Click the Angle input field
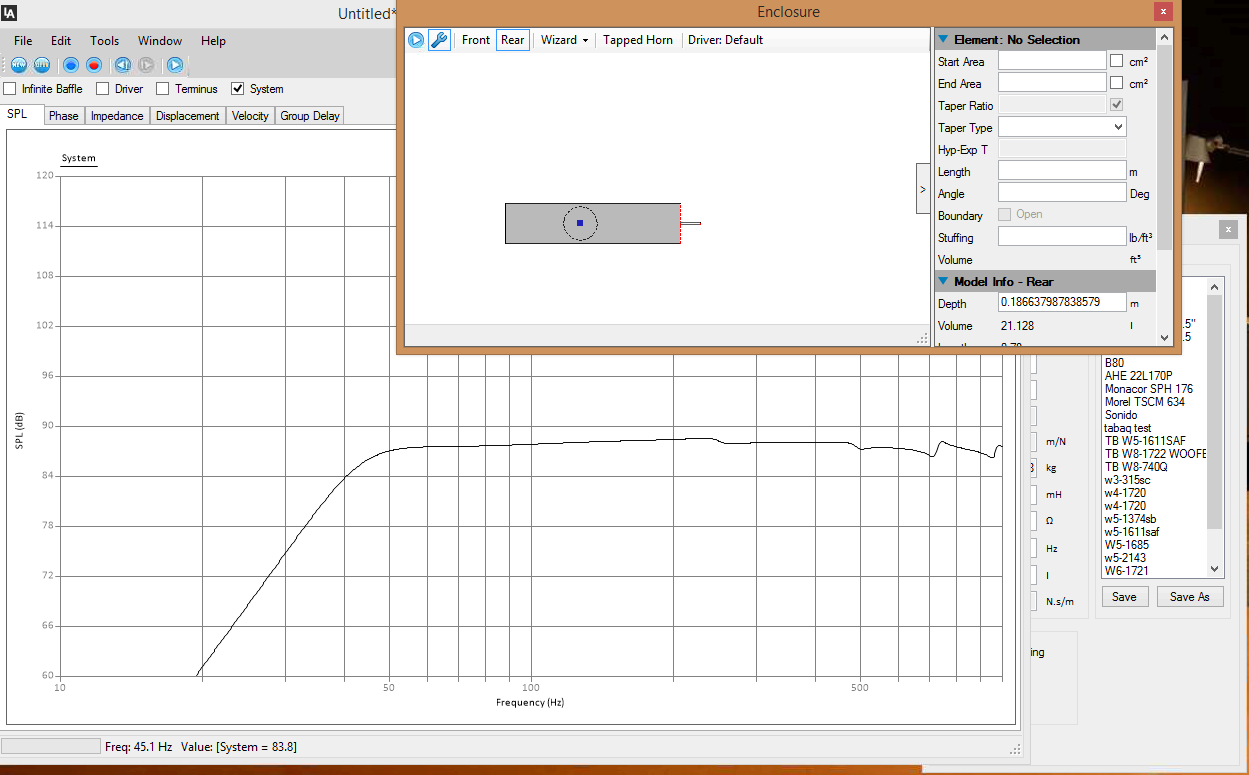 [1062, 193]
